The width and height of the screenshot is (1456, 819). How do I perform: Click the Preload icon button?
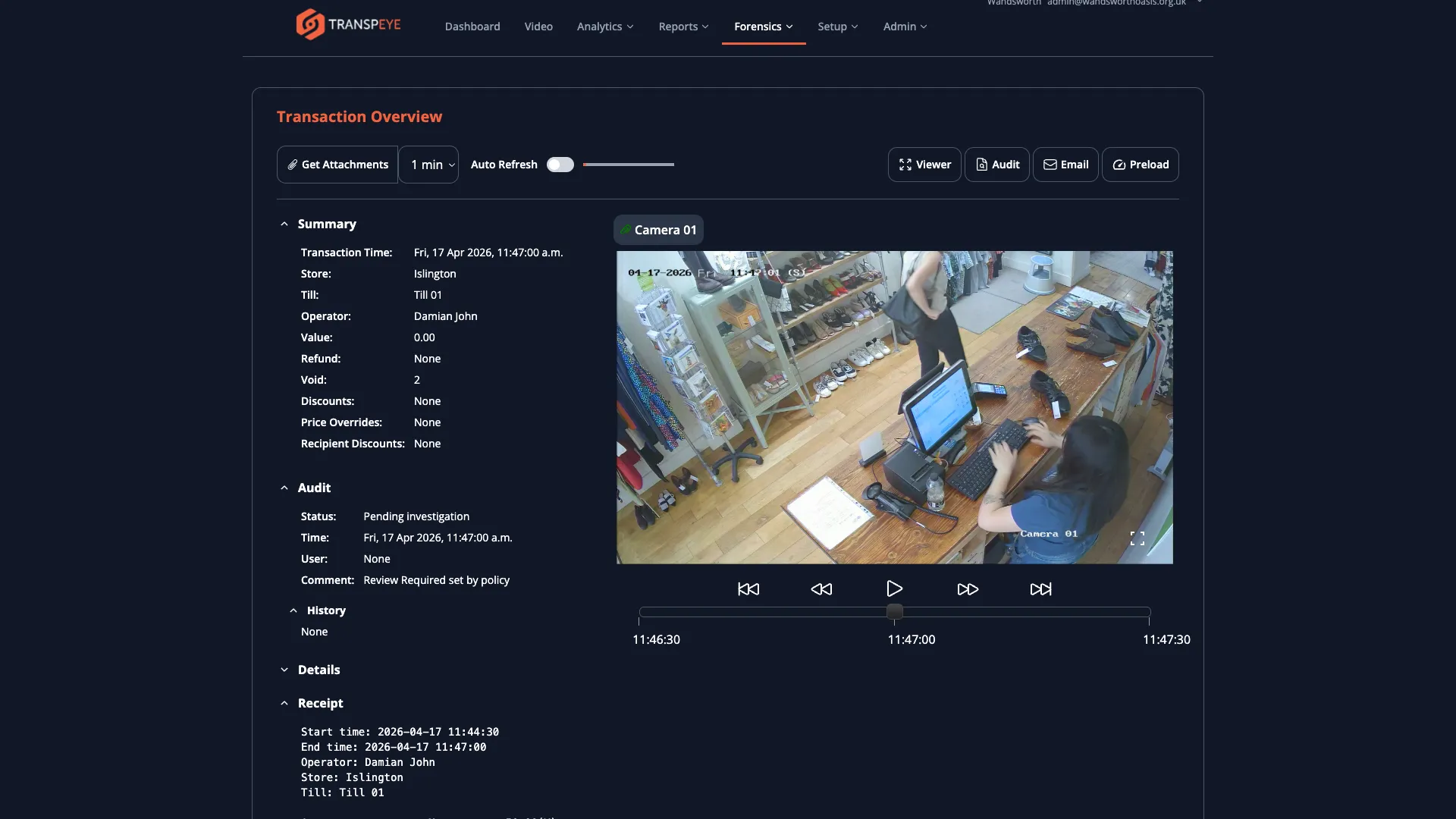[x=1119, y=165]
